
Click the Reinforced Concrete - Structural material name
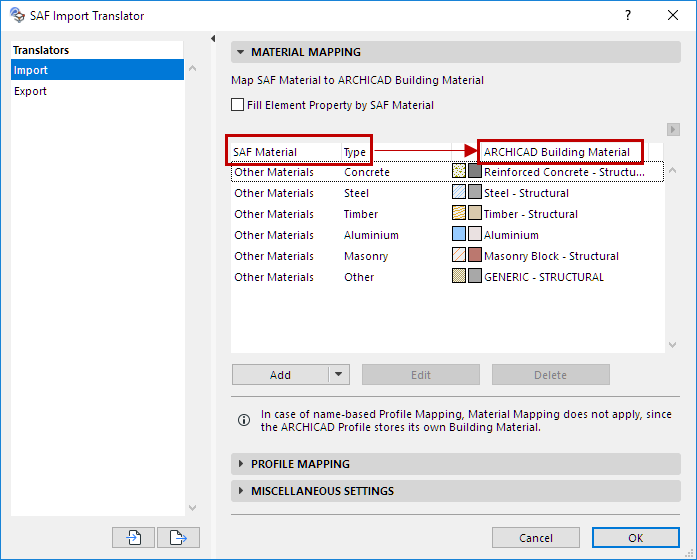[564, 172]
